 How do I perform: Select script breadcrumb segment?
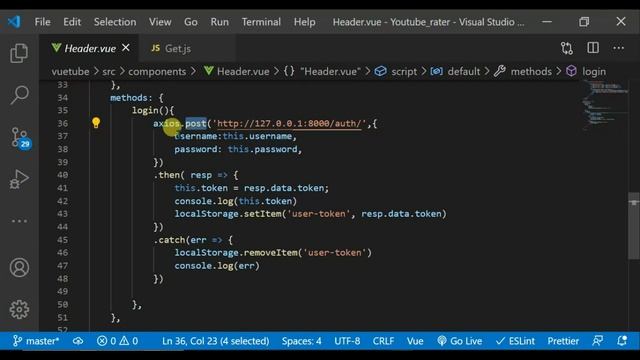[396, 71]
